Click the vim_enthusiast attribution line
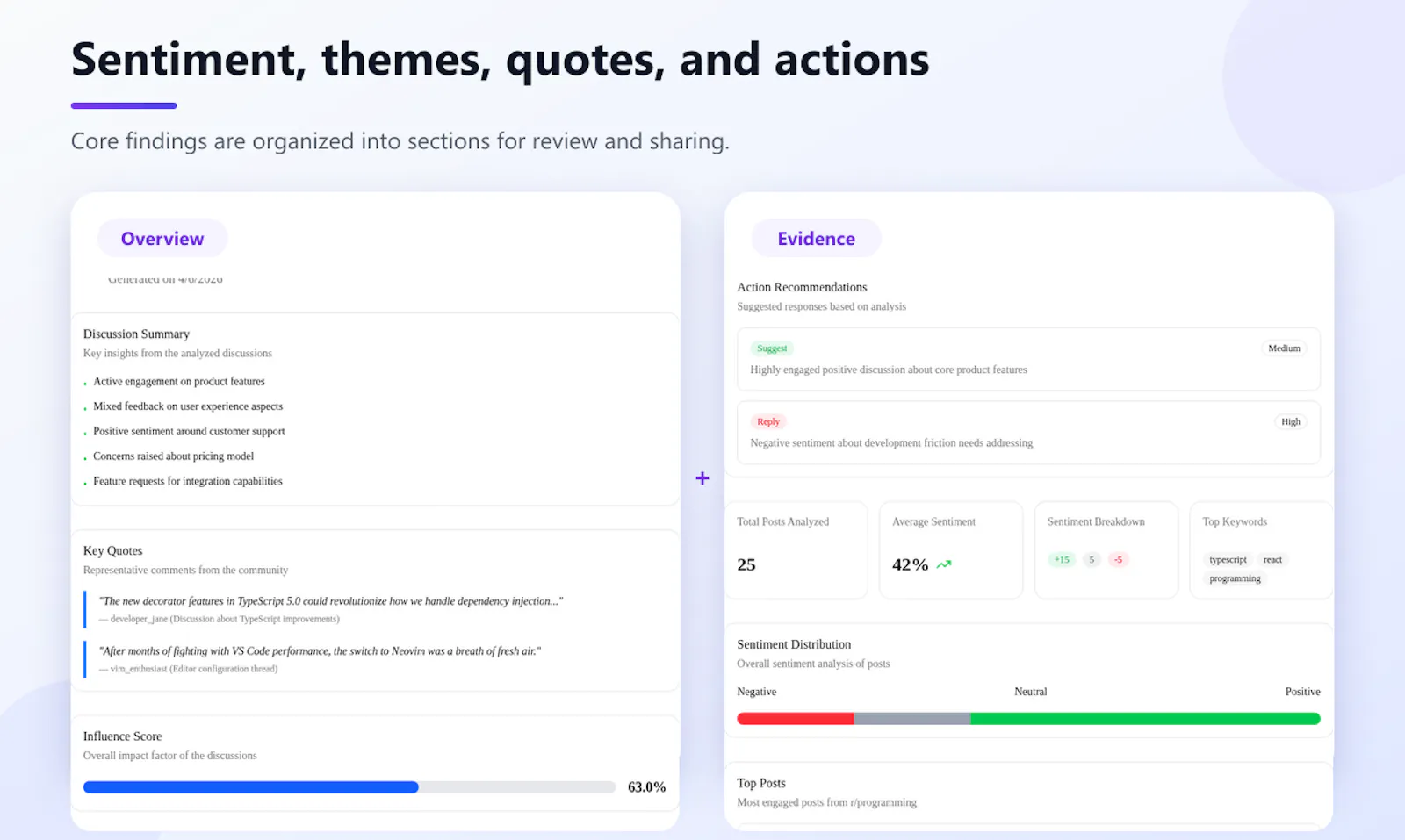 click(189, 669)
